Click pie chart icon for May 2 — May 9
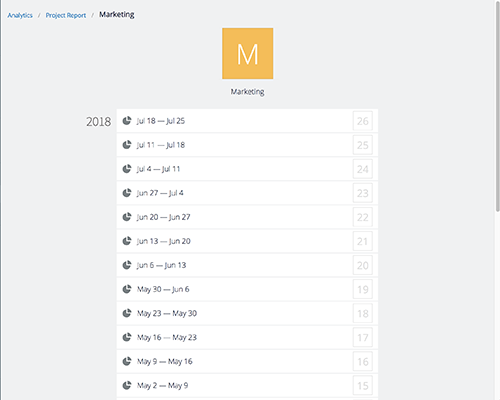The height and width of the screenshot is (400, 500). (127, 385)
